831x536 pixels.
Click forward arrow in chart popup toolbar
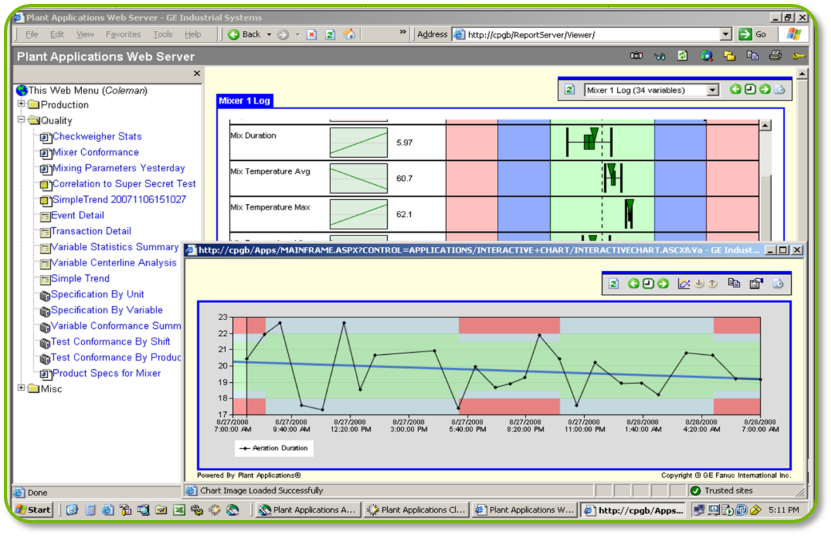tap(663, 284)
